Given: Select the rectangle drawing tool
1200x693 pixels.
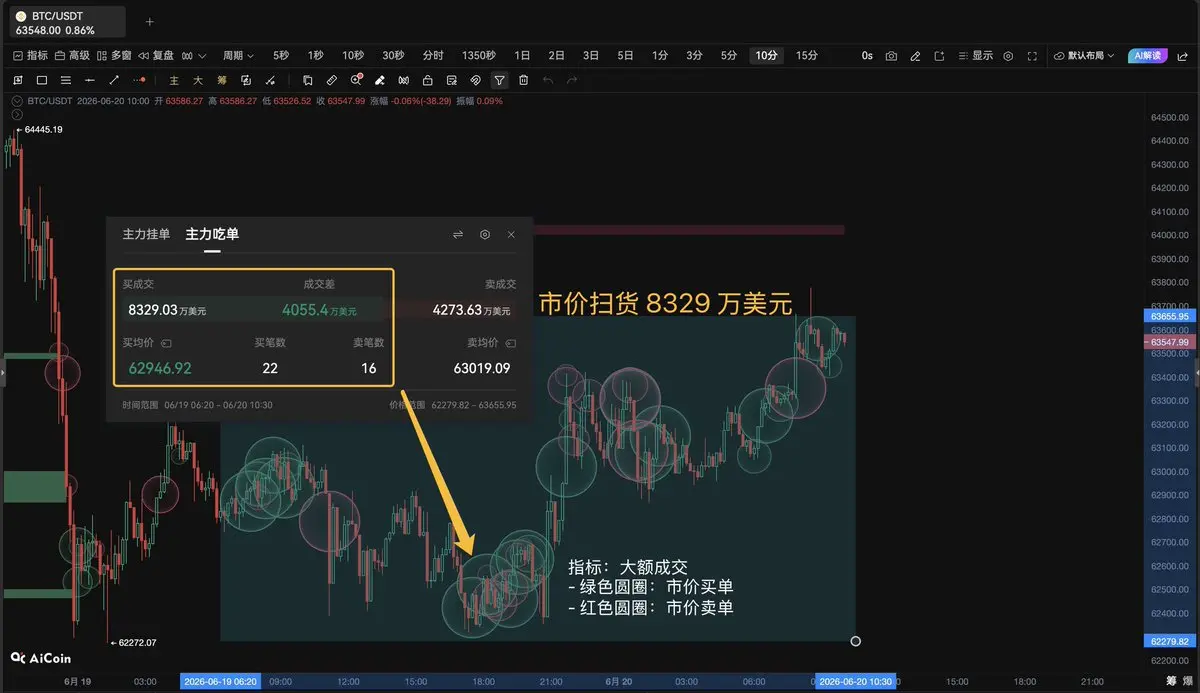Looking at the screenshot, I should (42, 80).
